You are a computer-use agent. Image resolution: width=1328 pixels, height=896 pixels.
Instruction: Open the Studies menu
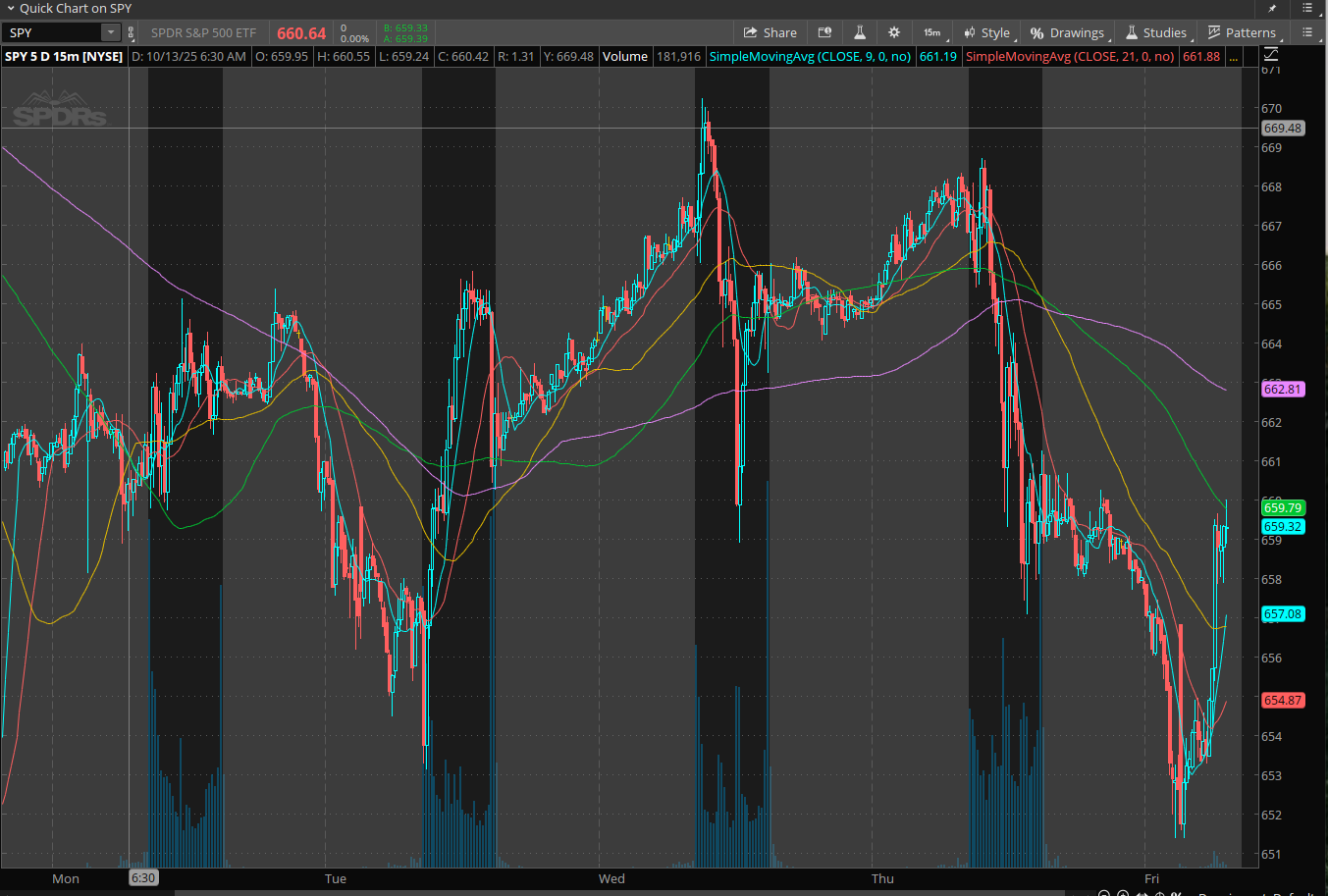(x=1156, y=32)
